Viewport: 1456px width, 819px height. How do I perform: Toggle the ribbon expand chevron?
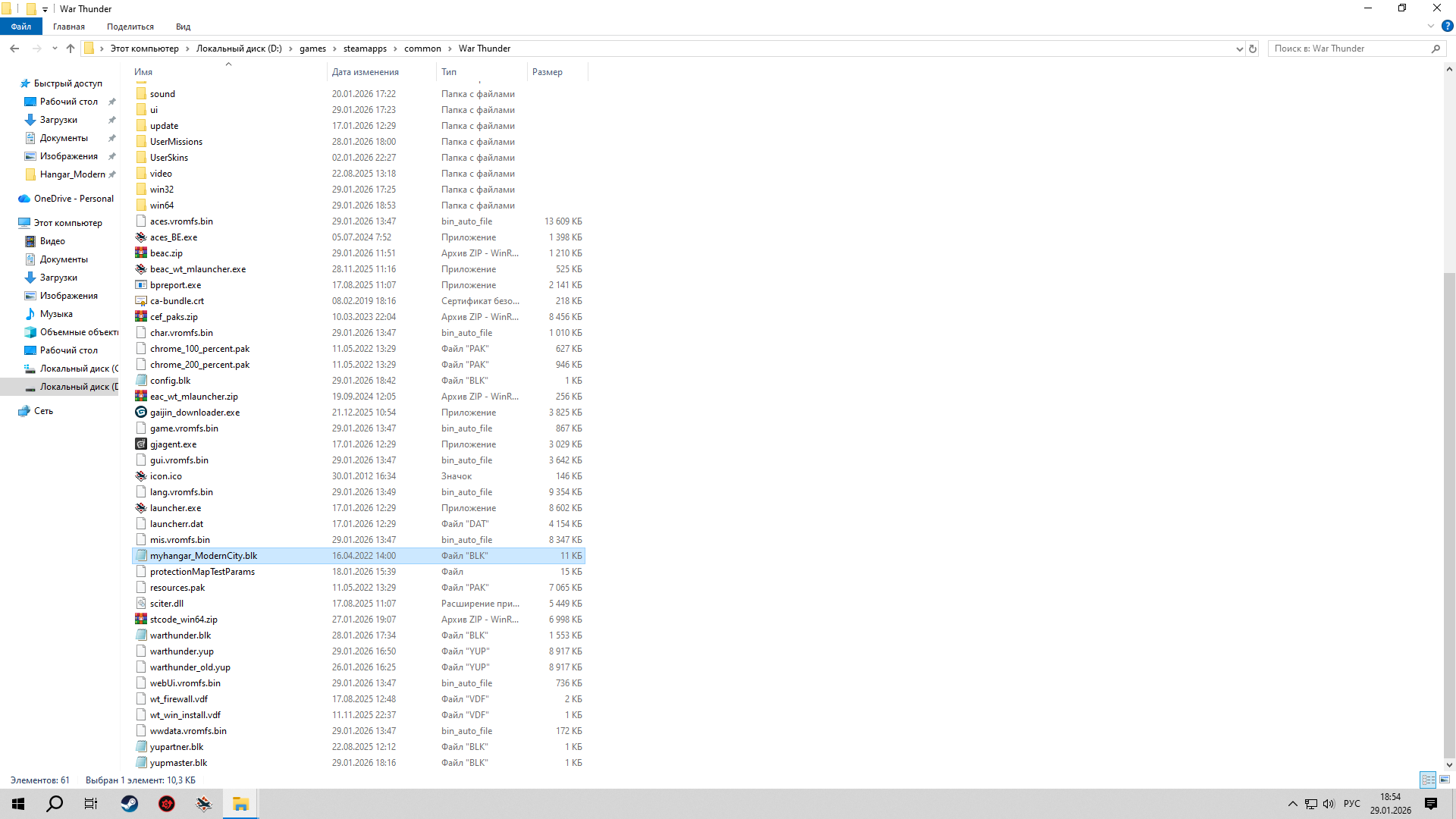click(x=1431, y=26)
